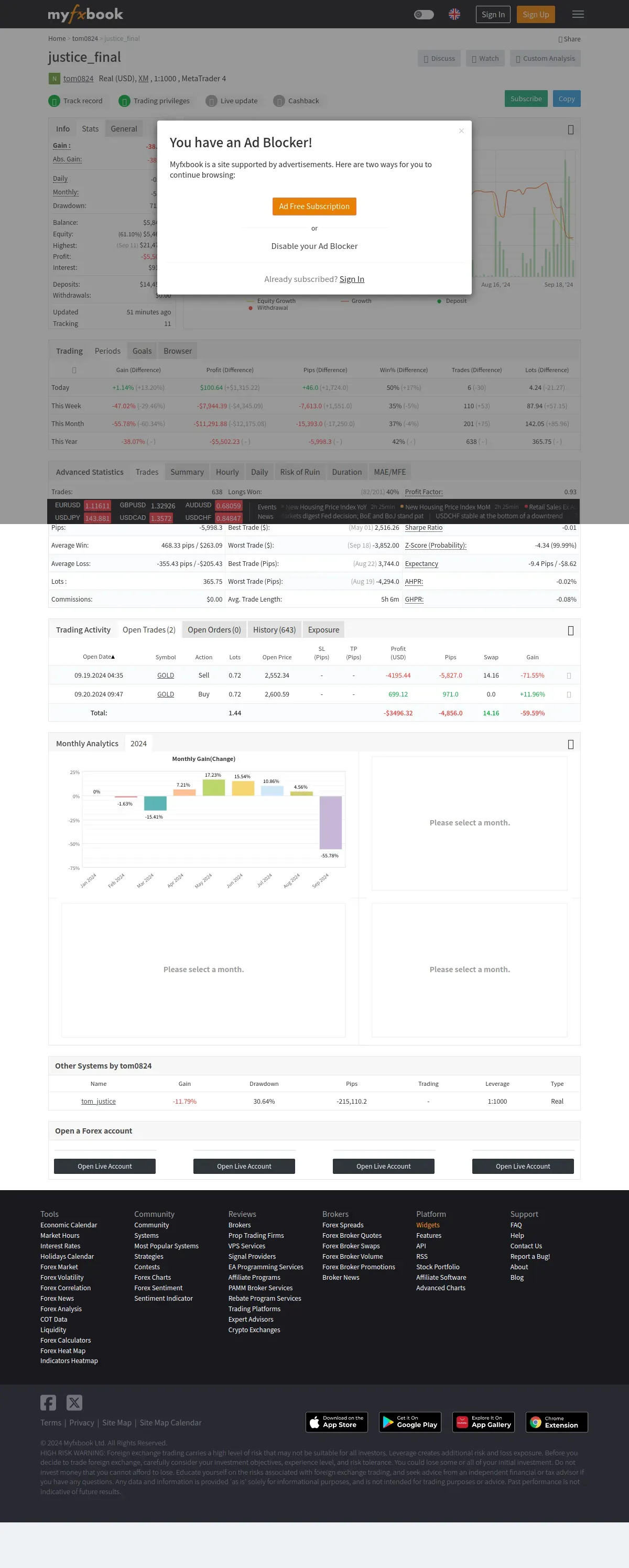Open the Huawei App Gallery badge
This screenshot has width=629, height=1568.
tap(483, 1422)
